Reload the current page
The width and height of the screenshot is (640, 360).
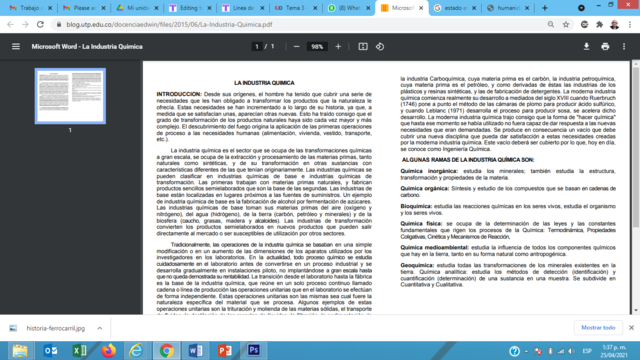[40, 24]
